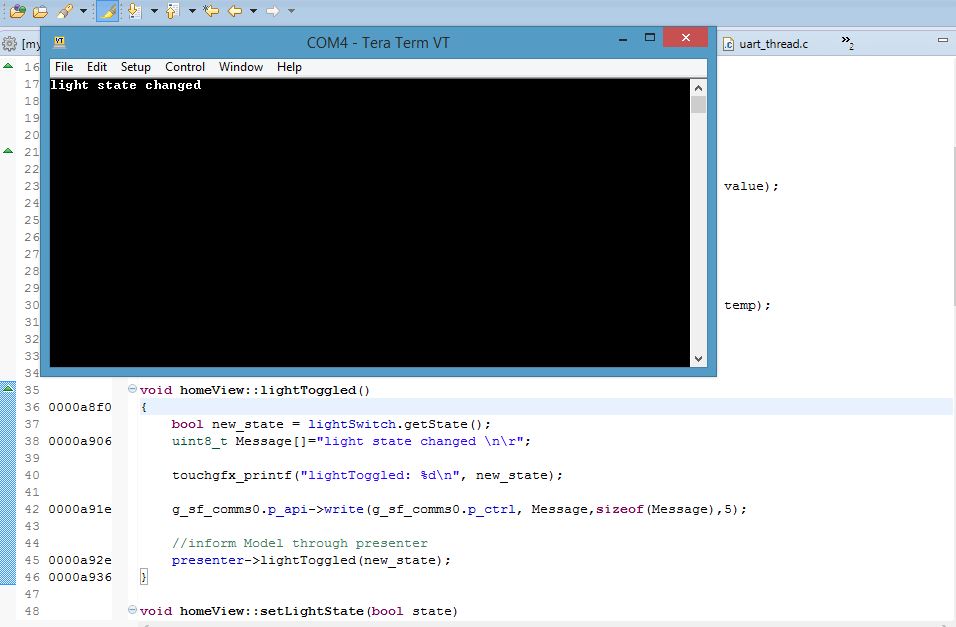Click the presenter->lightToggled(new_state) line
956x627 pixels.
[311, 560]
